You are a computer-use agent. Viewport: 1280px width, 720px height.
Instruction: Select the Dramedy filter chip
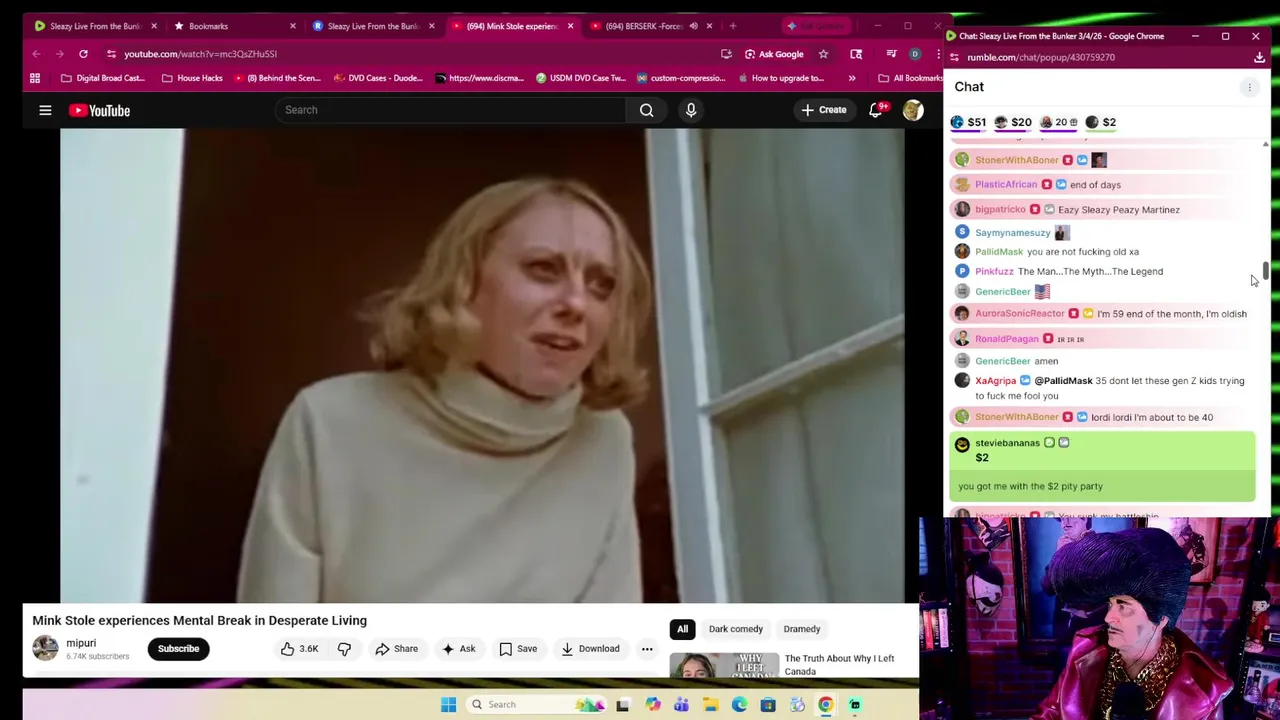click(802, 629)
